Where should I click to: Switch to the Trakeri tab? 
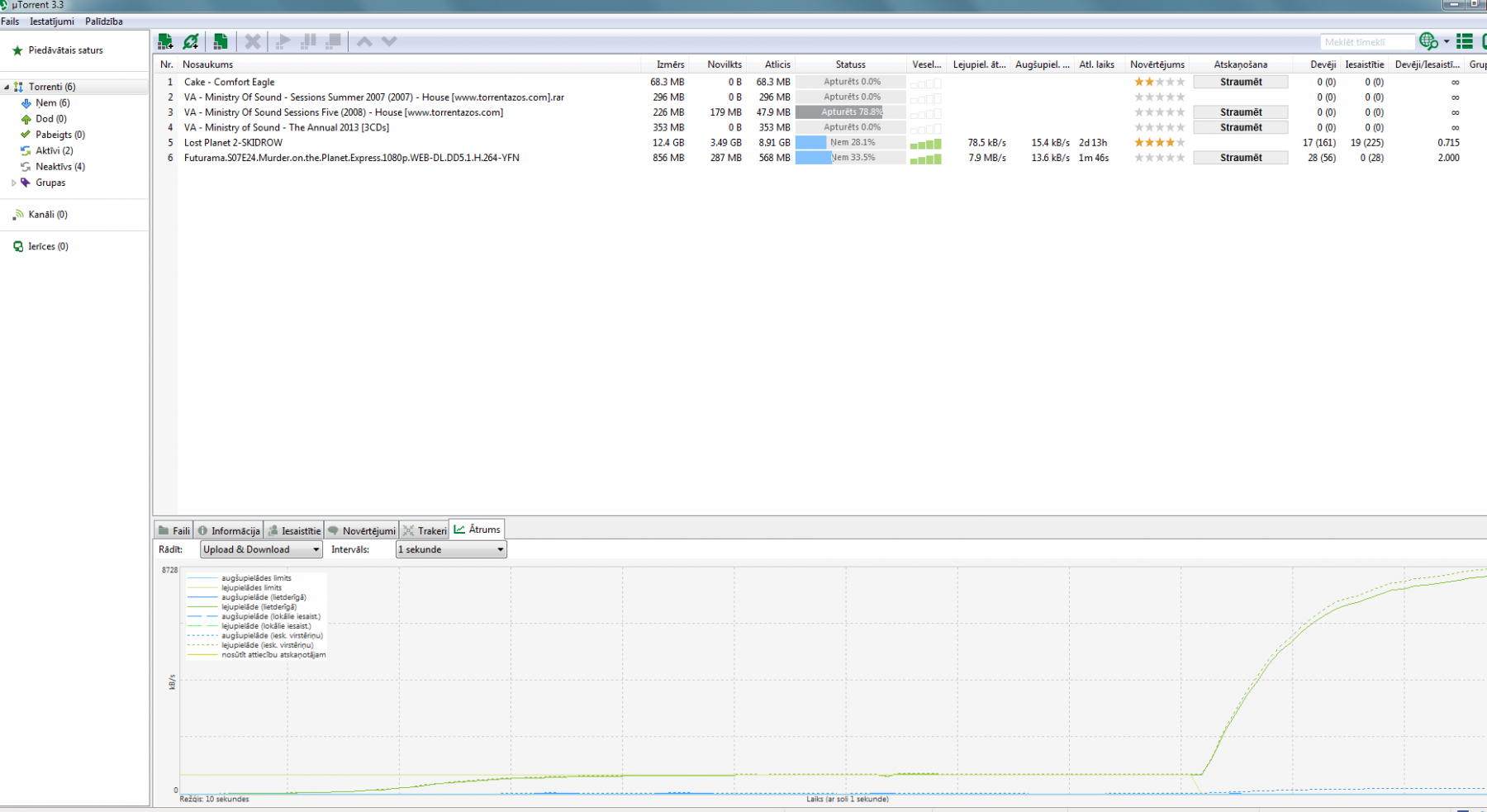[x=425, y=530]
